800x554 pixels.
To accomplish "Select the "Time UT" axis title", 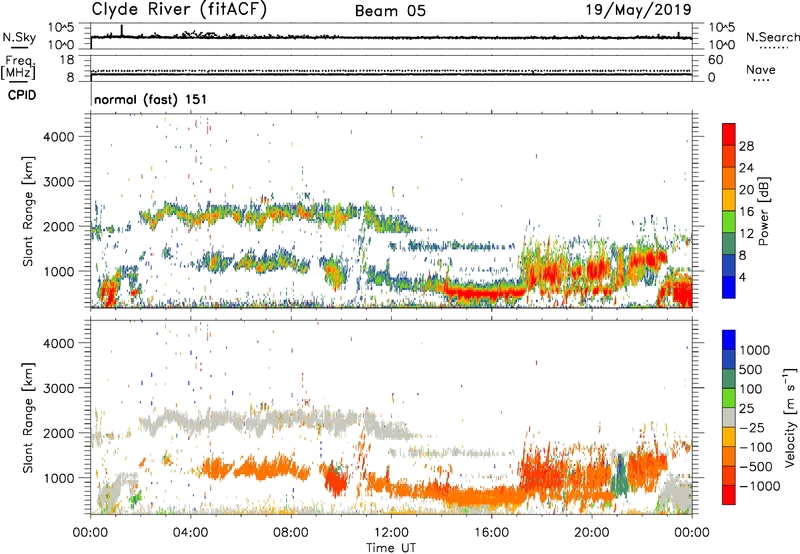I will point(391,547).
